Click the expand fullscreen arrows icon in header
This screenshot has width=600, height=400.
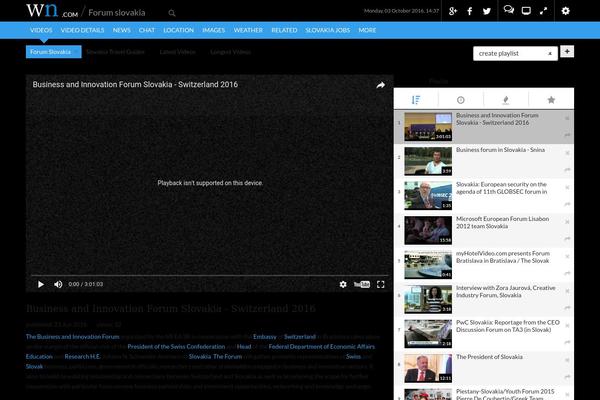pyautogui.click(x=543, y=11)
